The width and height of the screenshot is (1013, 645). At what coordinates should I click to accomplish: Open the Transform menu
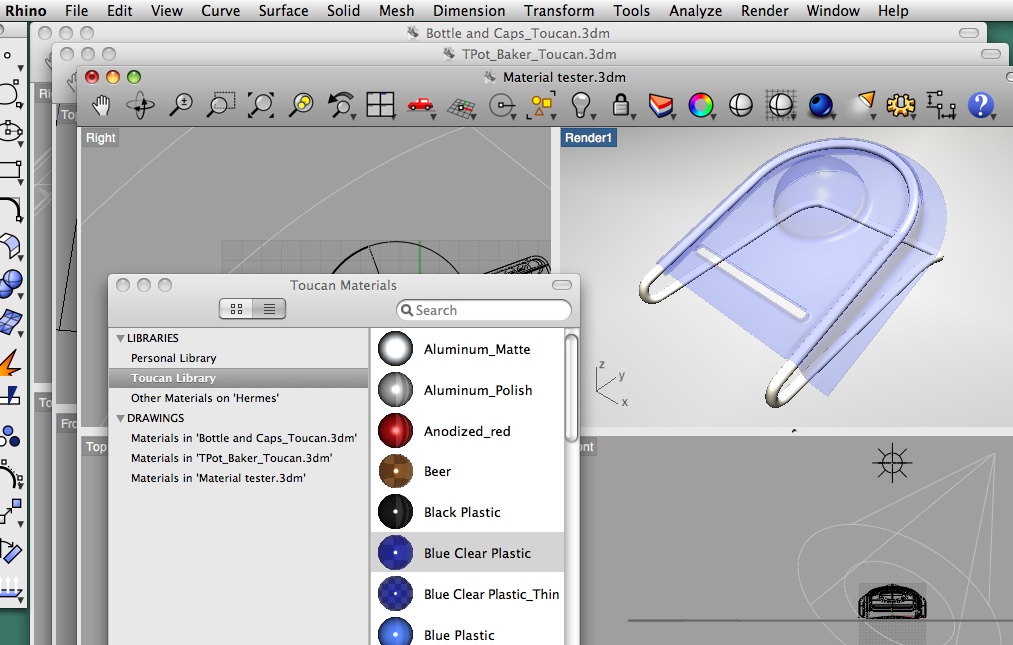(559, 11)
